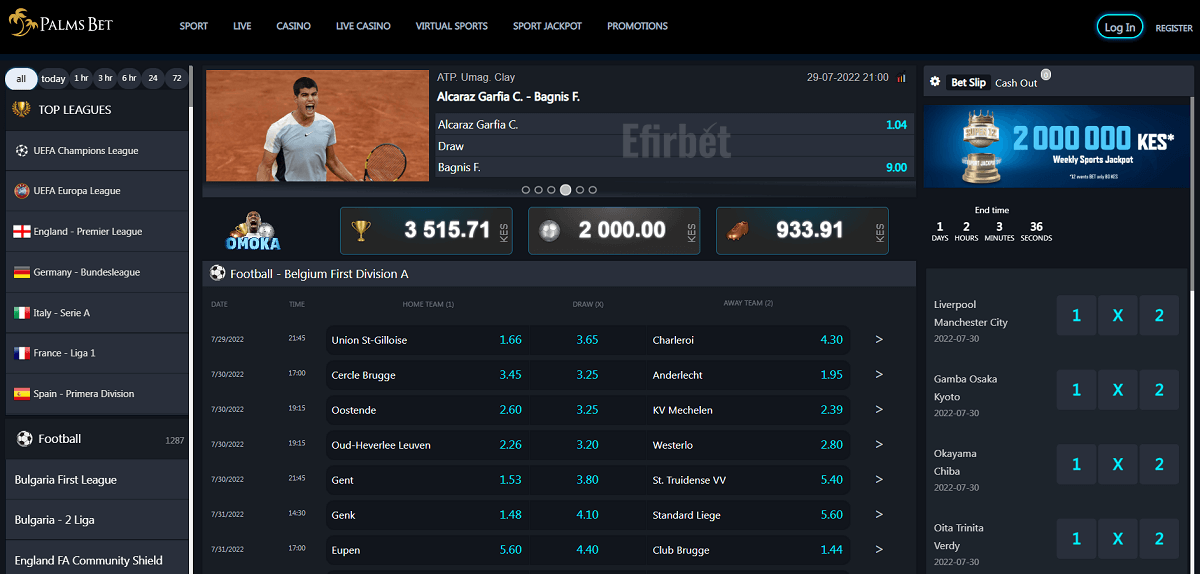This screenshot has width=1200, height=574.
Task: Click the statistics bars icon near match date
Action: [901, 77]
